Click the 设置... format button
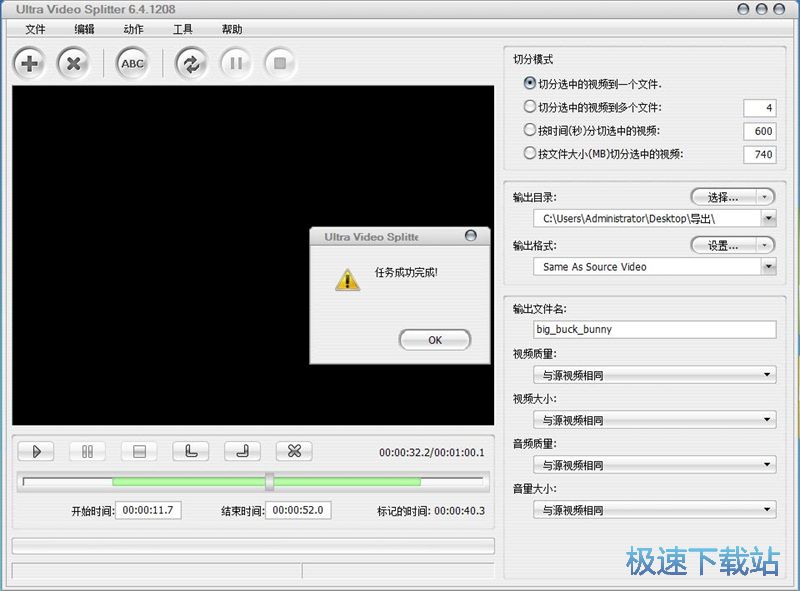 coord(723,245)
